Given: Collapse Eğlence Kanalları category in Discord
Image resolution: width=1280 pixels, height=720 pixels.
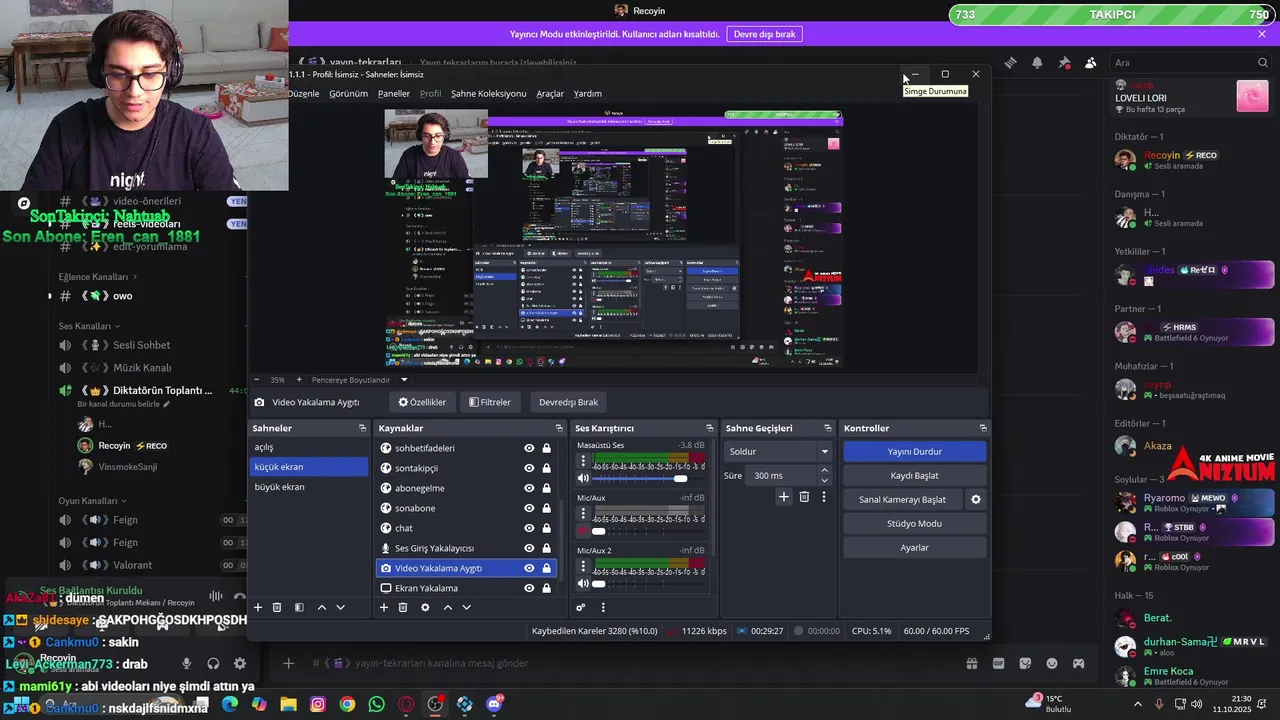Looking at the screenshot, I should click(98, 277).
